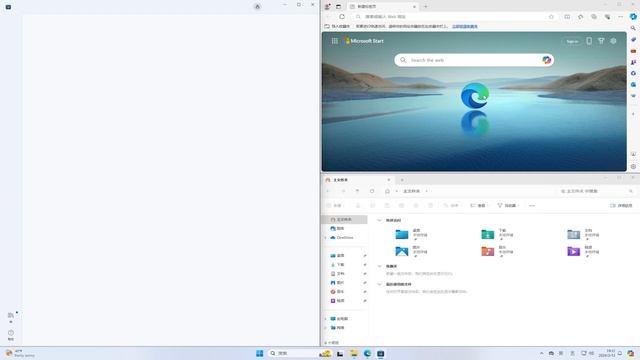640x360 pixels.
Task: Click Sign in on Microsoft Start
Action: point(572,41)
